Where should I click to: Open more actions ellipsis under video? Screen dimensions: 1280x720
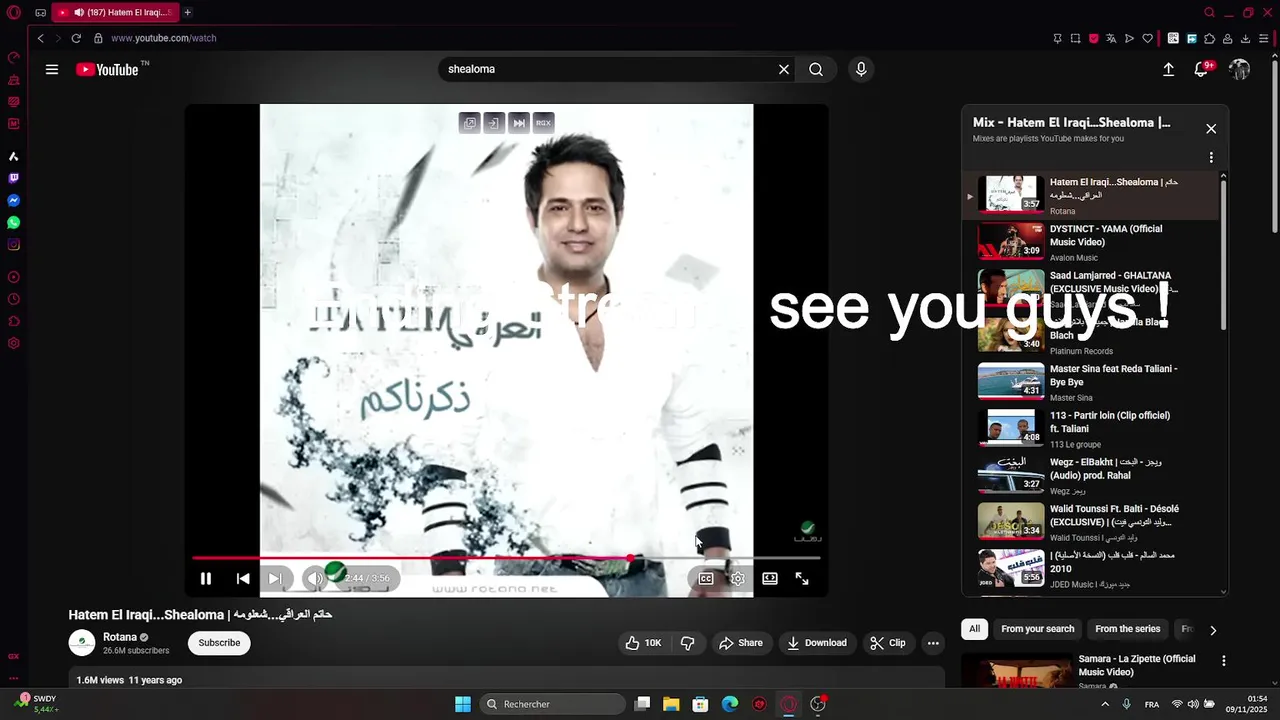tap(933, 643)
